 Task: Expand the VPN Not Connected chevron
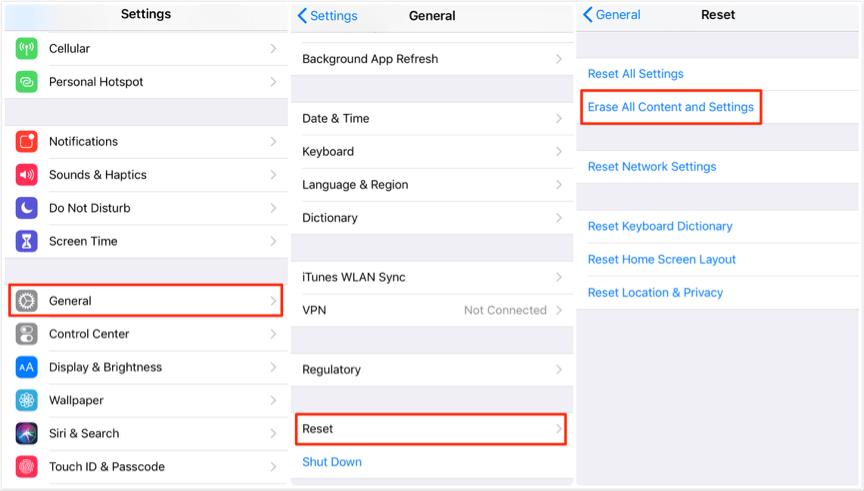point(559,310)
